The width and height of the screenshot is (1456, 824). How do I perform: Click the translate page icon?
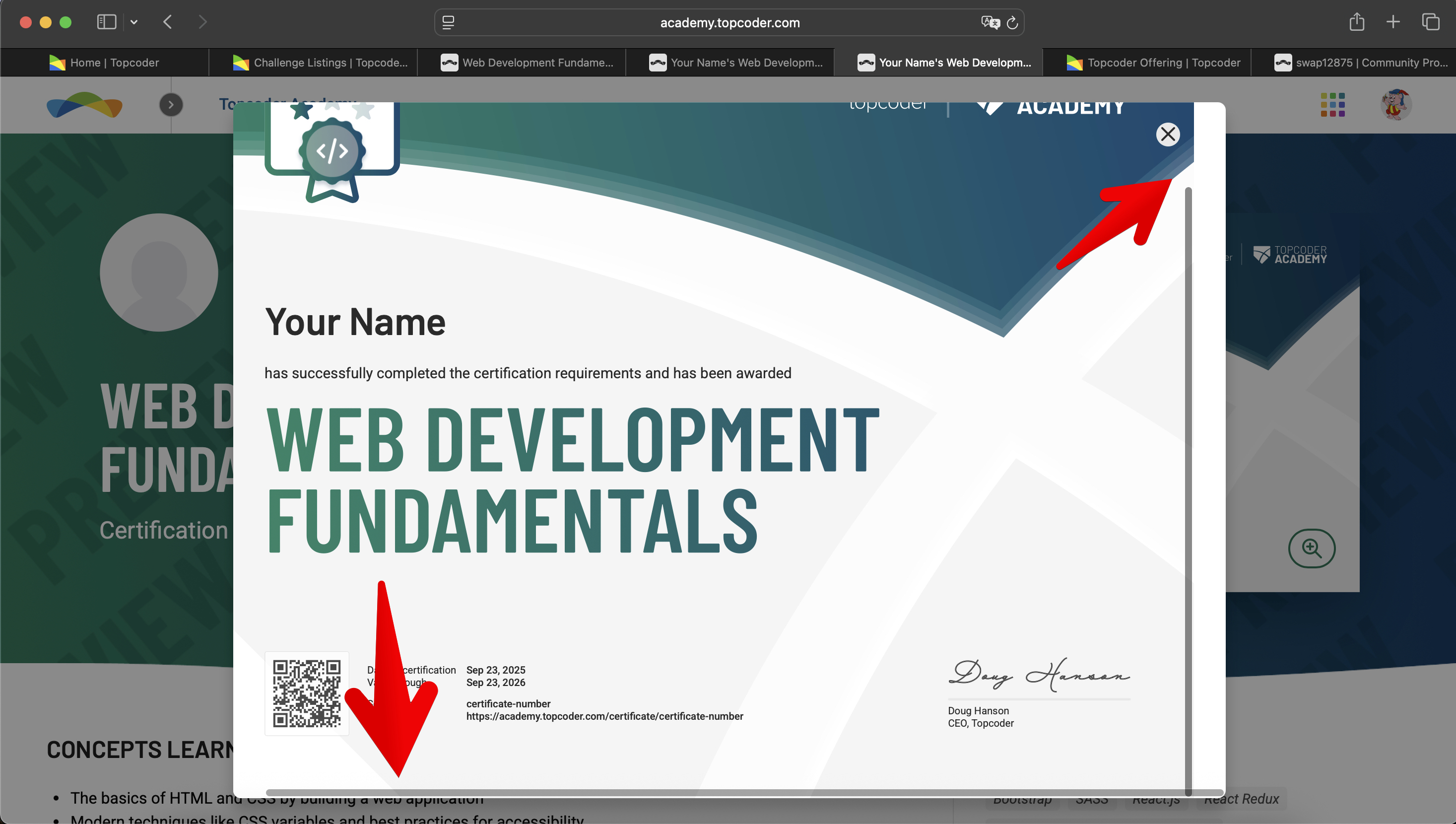tap(990, 23)
